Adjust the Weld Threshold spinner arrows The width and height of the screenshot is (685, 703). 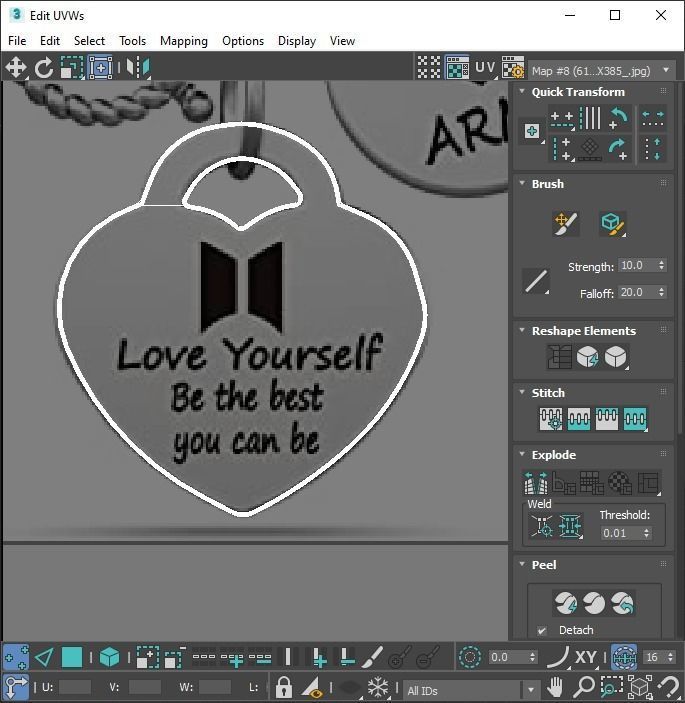pos(646,533)
